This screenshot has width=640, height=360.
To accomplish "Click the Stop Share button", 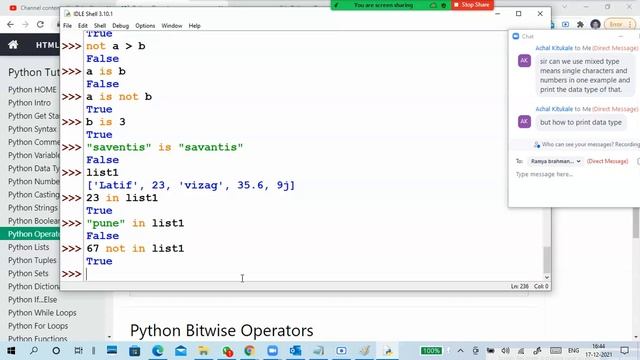I will click(x=472, y=5).
